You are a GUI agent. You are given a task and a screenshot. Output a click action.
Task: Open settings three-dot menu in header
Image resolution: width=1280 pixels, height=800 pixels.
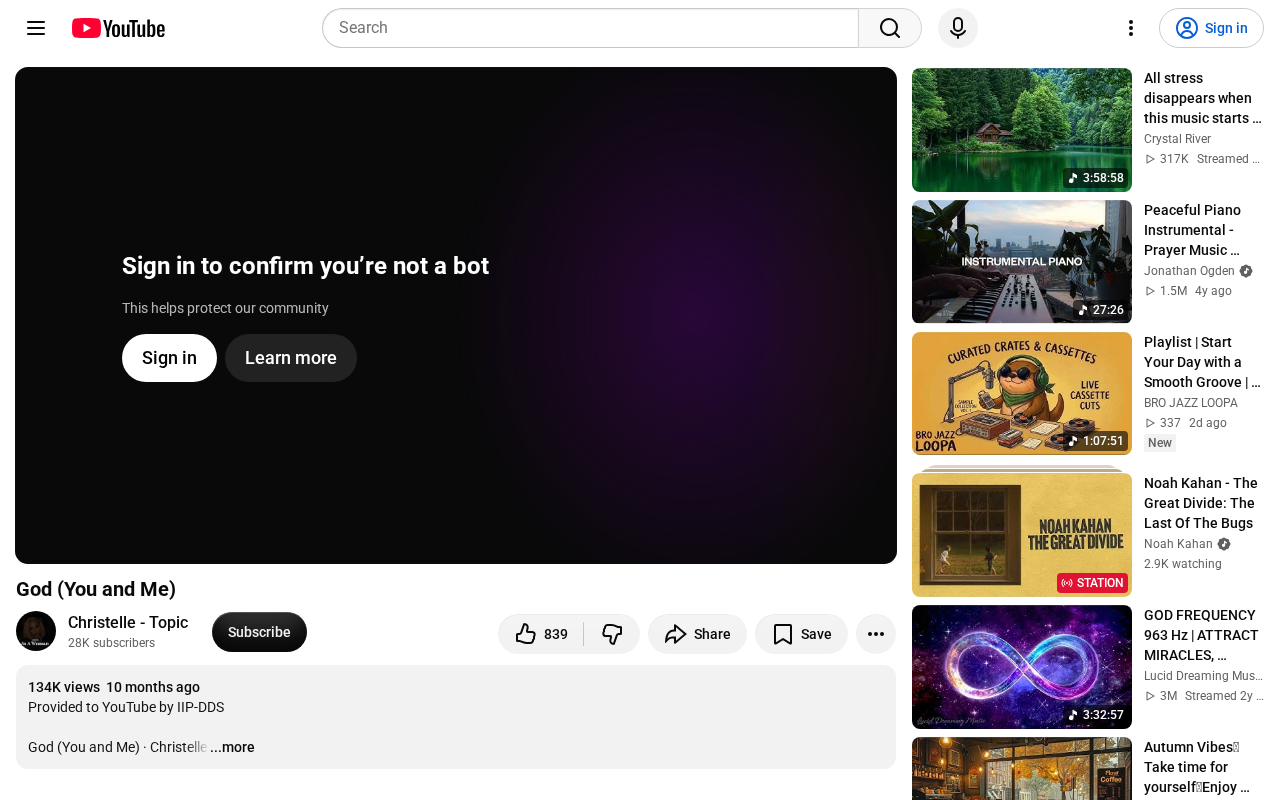pyautogui.click(x=1131, y=28)
